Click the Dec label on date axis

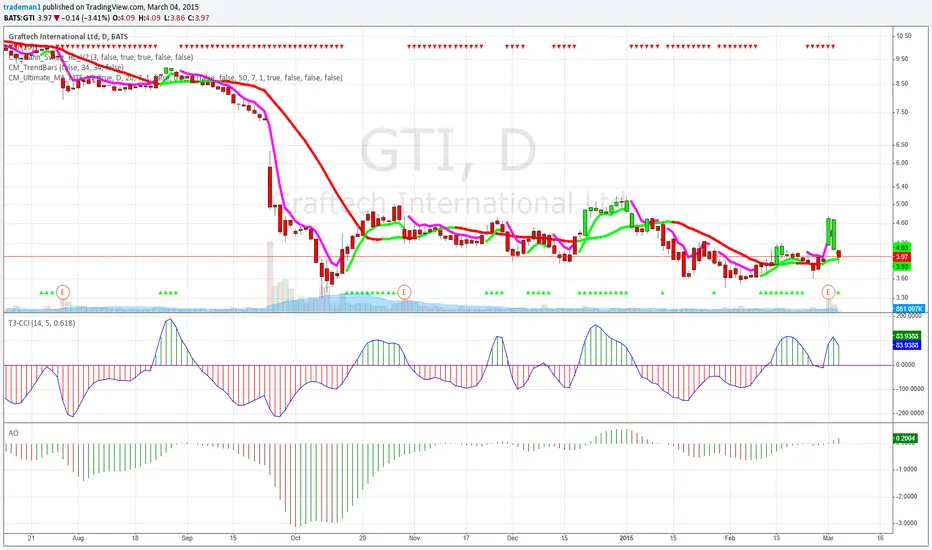[512, 538]
